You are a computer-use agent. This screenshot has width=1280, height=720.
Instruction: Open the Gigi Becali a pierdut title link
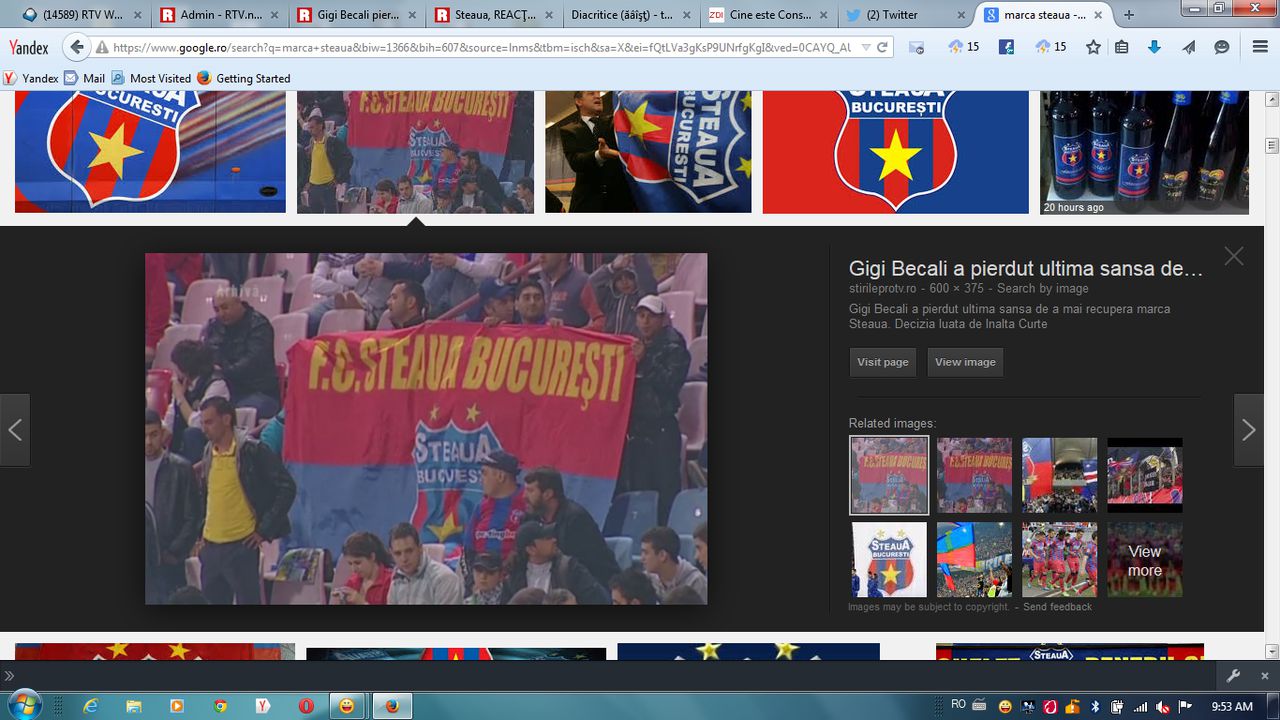1026,268
